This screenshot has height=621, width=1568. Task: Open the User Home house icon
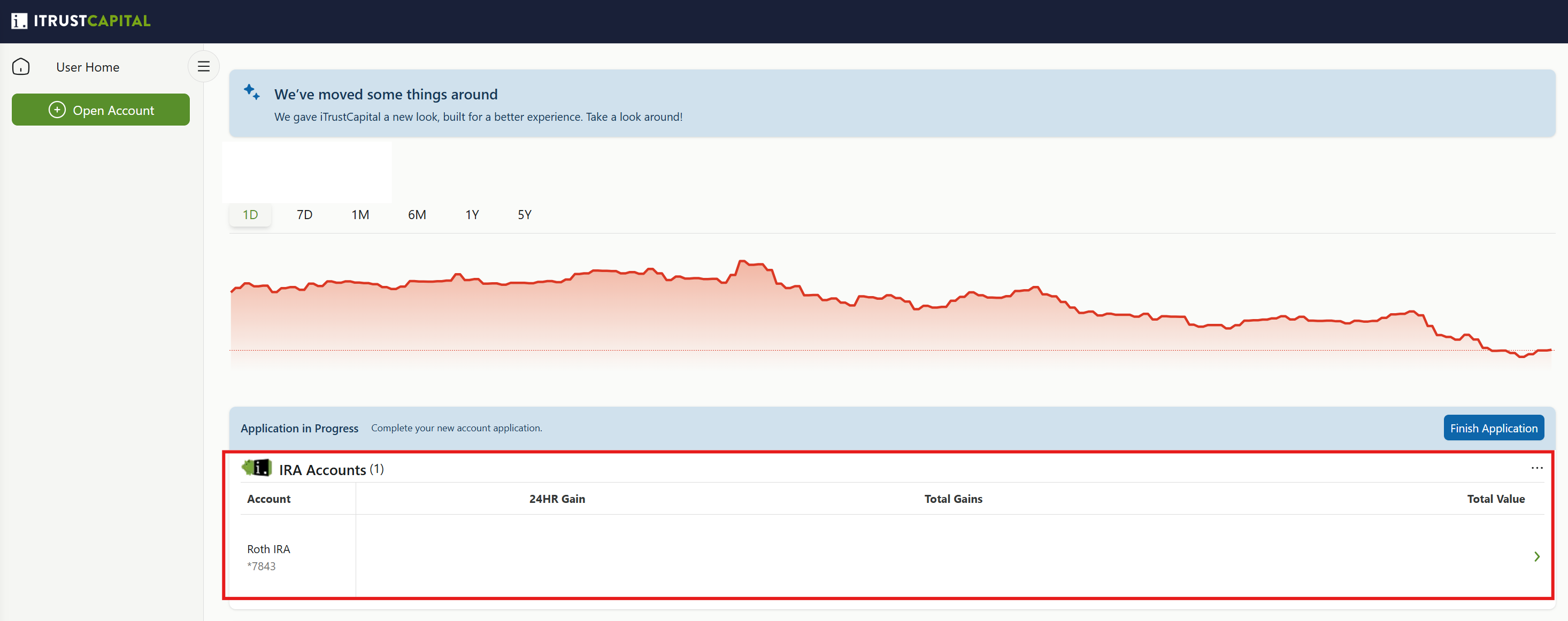[x=21, y=66]
